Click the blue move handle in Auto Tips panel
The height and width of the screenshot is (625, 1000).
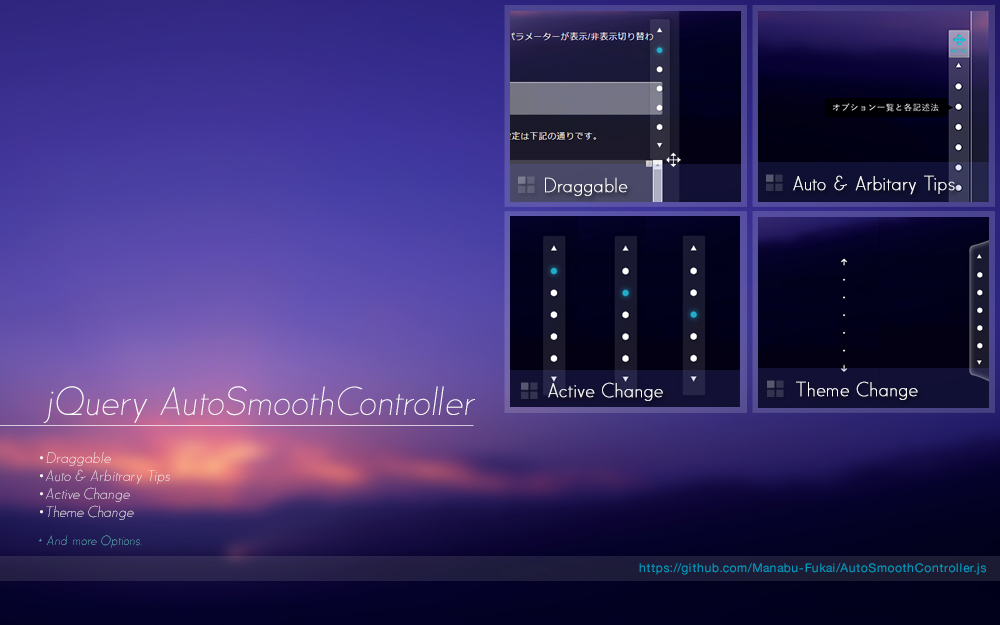(959, 43)
